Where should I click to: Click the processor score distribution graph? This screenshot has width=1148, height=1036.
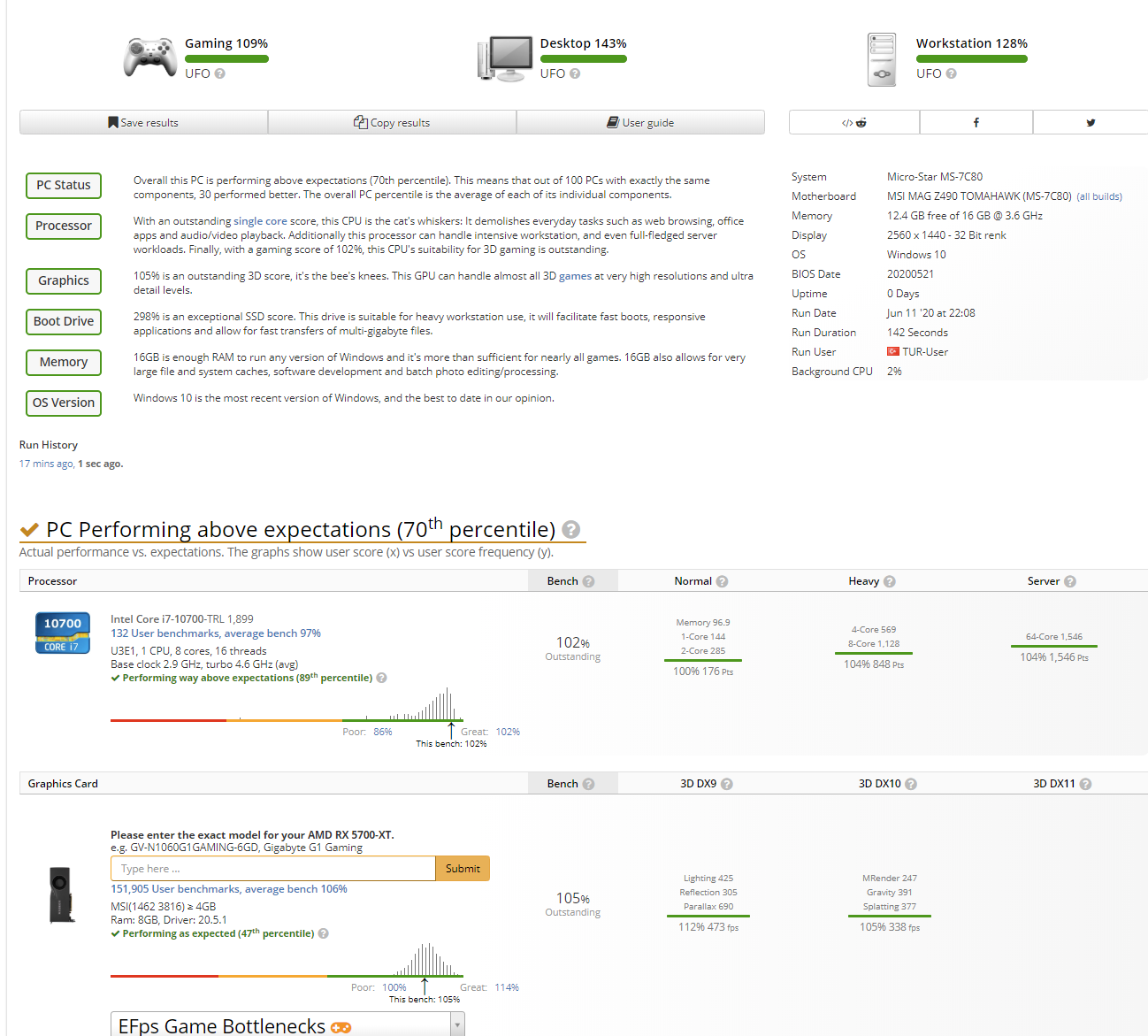287,705
